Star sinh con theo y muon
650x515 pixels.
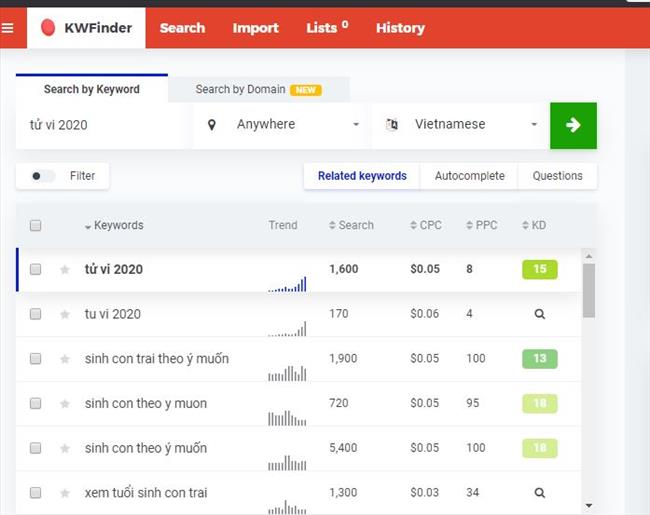click(x=65, y=403)
